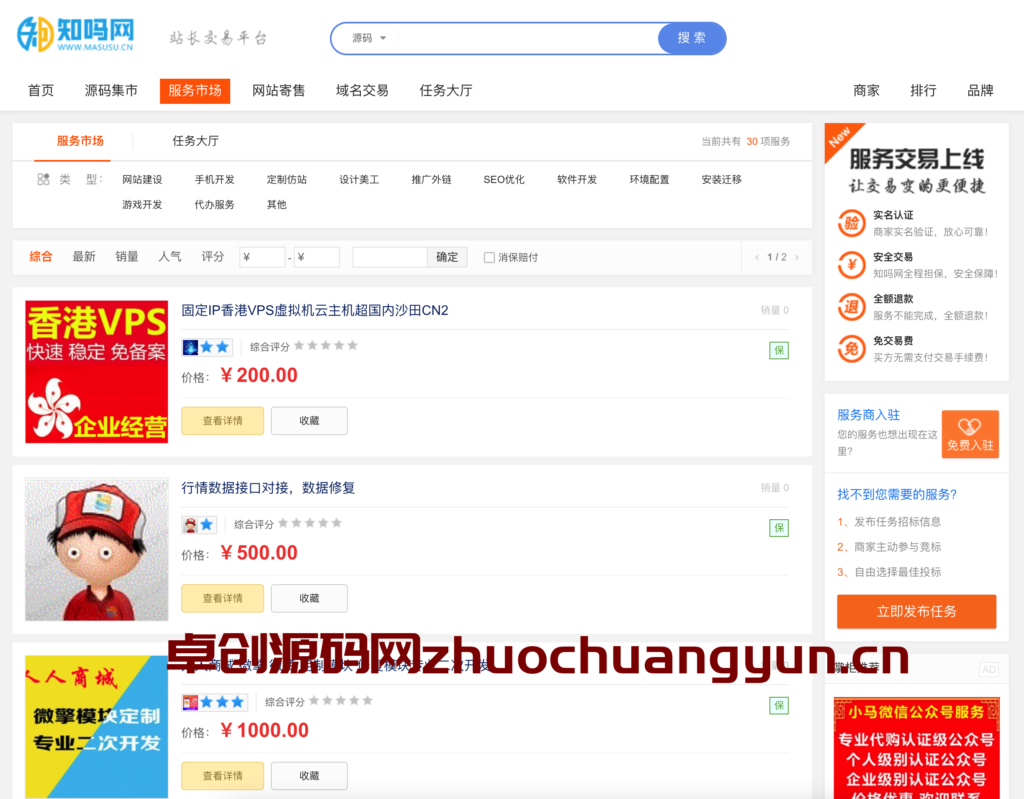
Task: Open cartoon boy thumbnail for 行情数据 listing
Action: click(x=97, y=549)
